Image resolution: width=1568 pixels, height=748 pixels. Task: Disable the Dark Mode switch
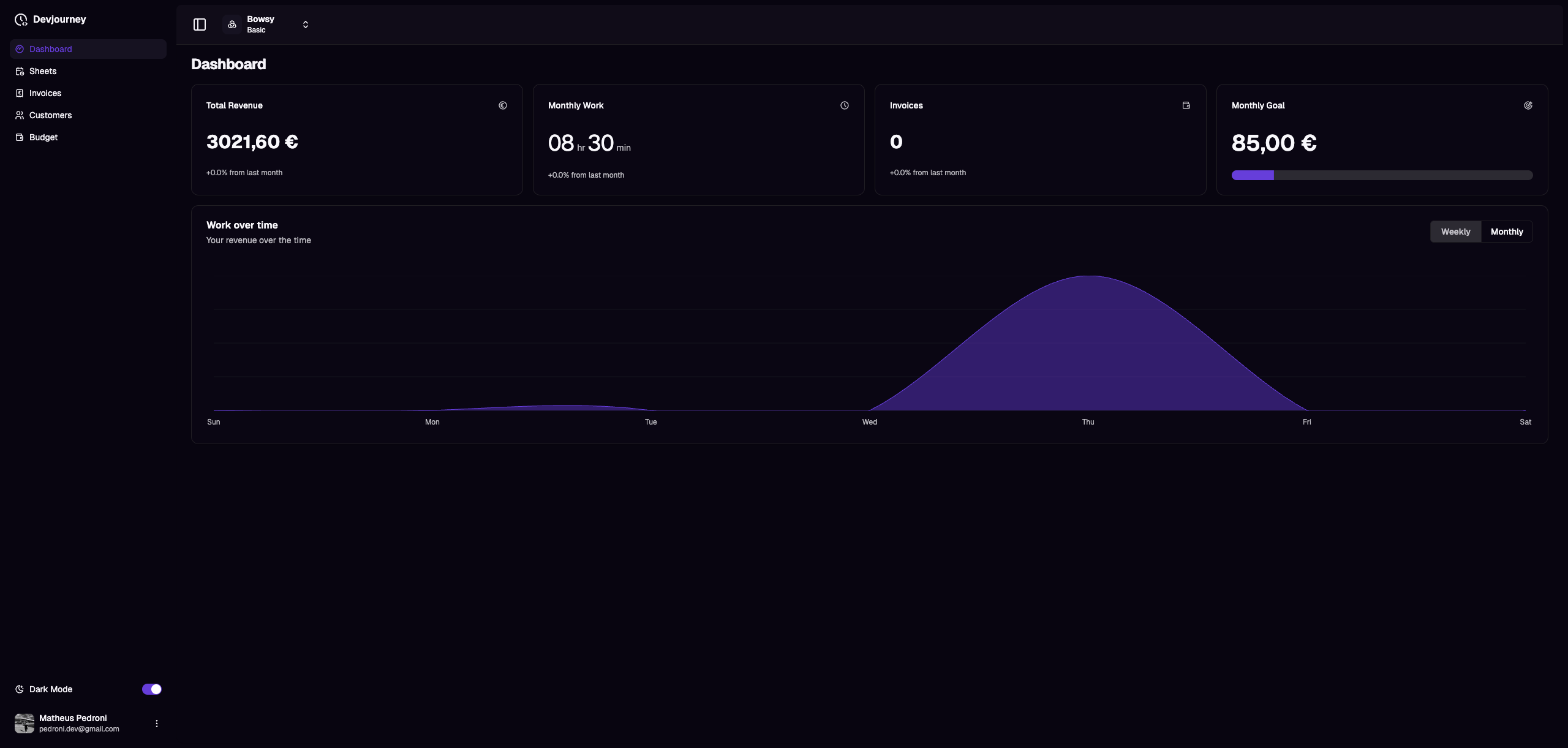pyautogui.click(x=152, y=689)
